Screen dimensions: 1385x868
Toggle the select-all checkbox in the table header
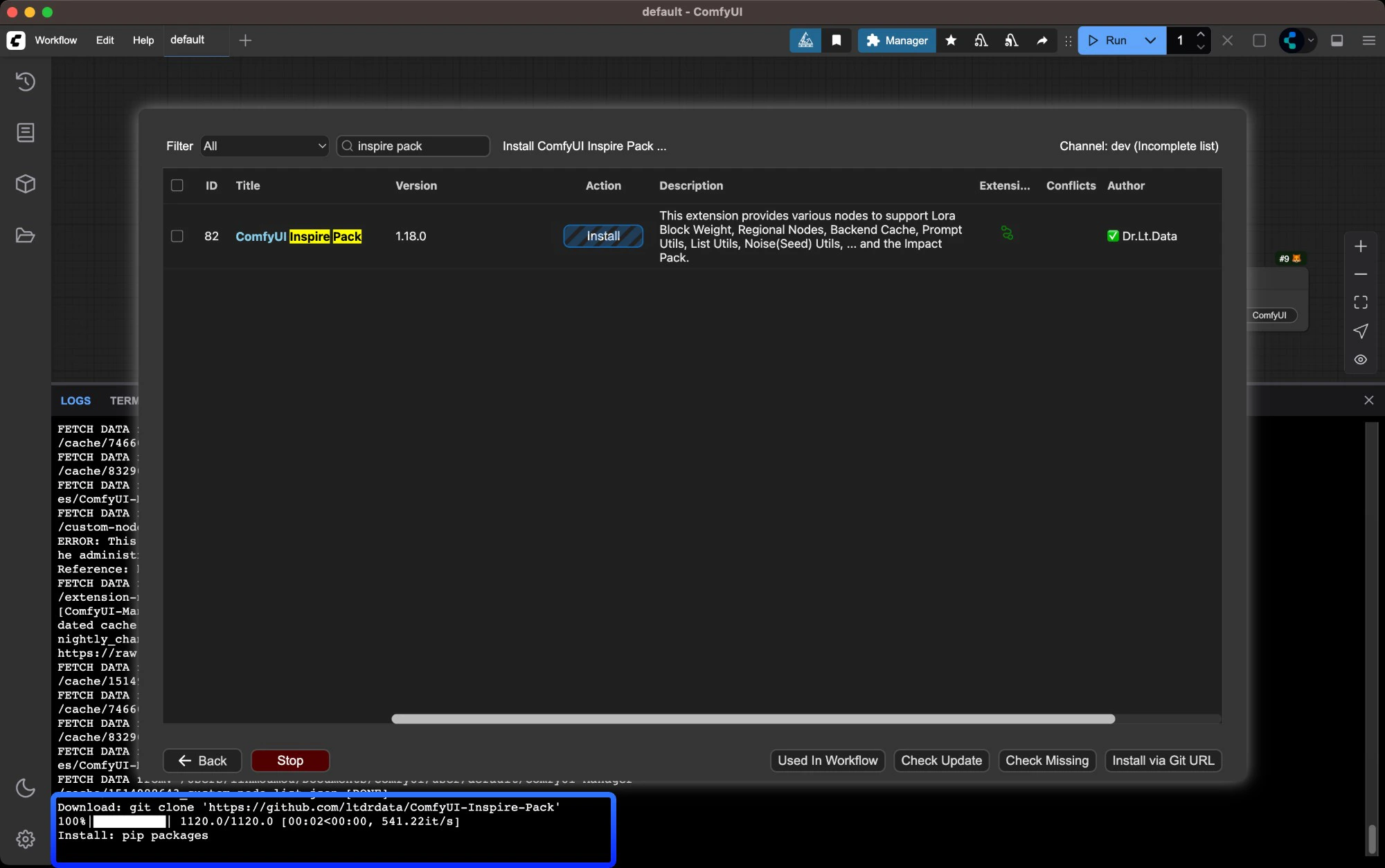click(177, 186)
